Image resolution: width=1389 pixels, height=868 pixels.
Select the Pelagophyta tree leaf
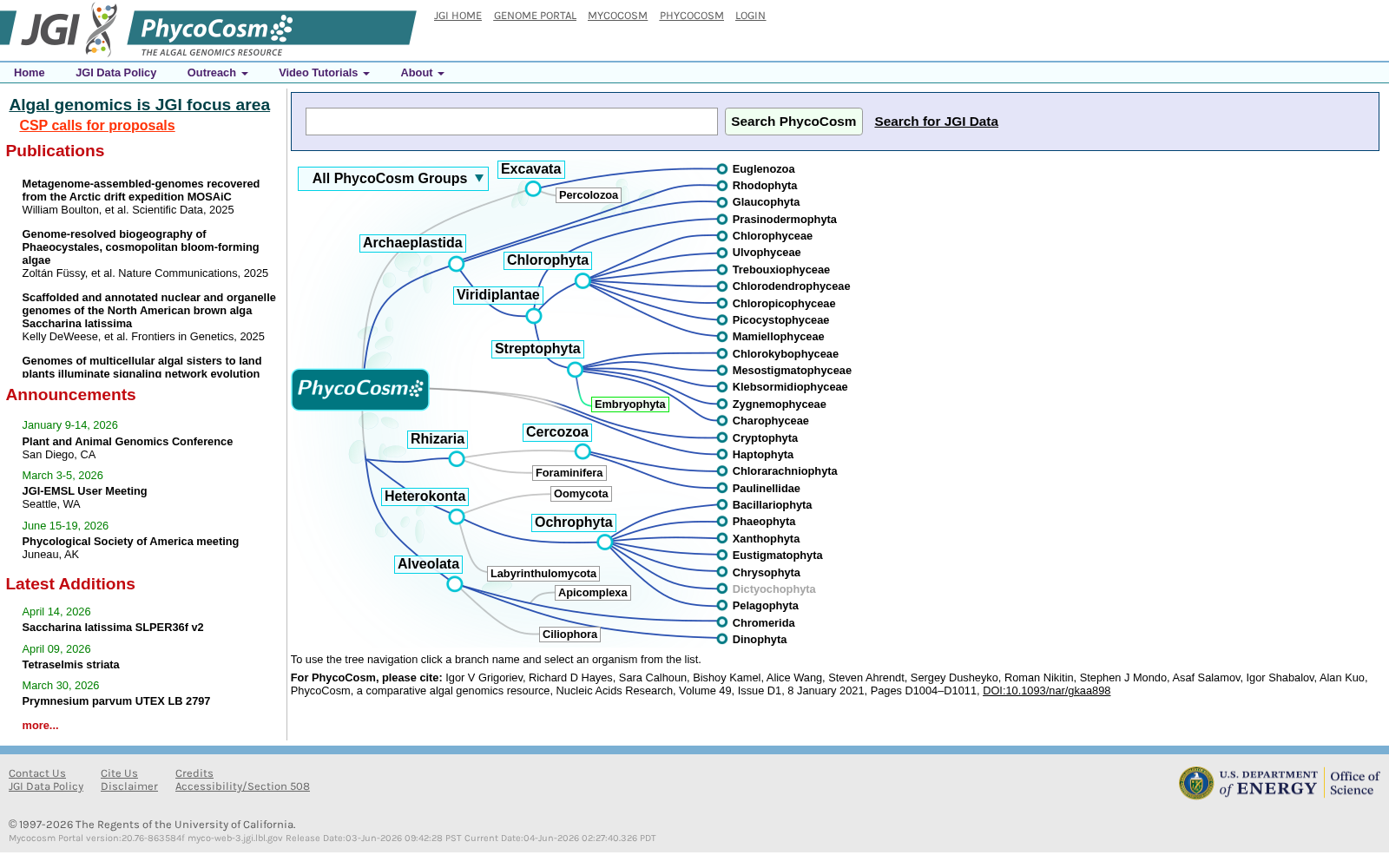(x=765, y=606)
